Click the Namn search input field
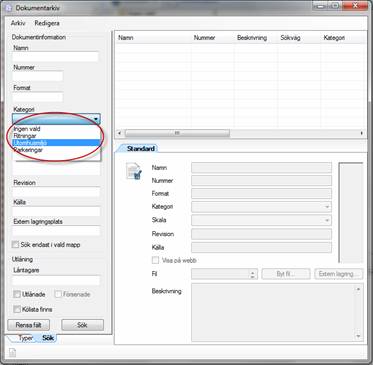373x365 pixels. 56,57
